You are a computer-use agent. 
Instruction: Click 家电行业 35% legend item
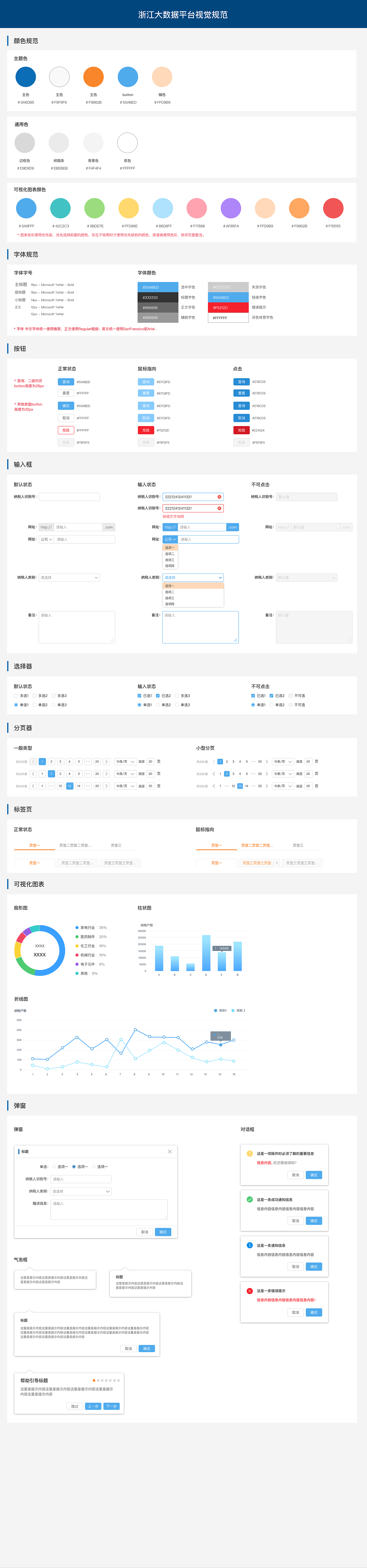[x=91, y=928]
